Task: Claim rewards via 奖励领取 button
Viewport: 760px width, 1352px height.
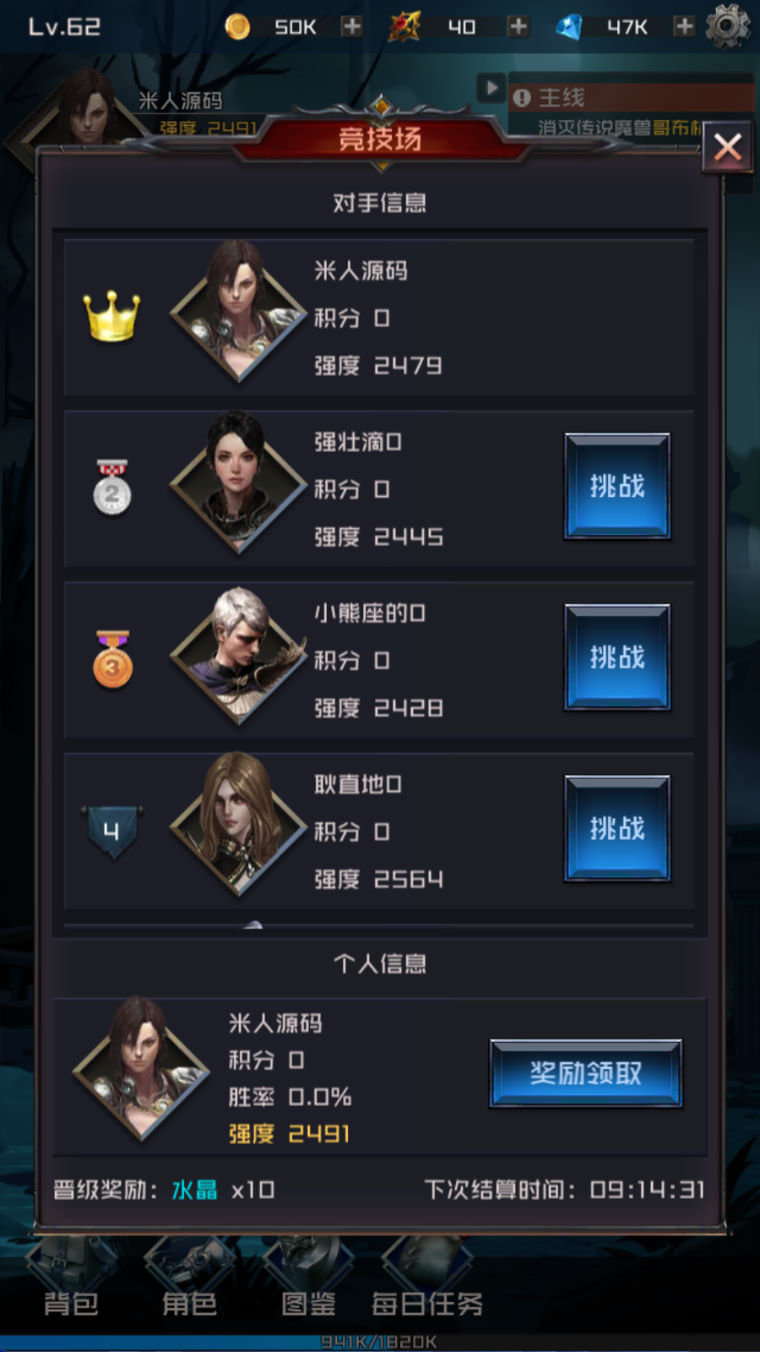Action: click(x=586, y=1073)
